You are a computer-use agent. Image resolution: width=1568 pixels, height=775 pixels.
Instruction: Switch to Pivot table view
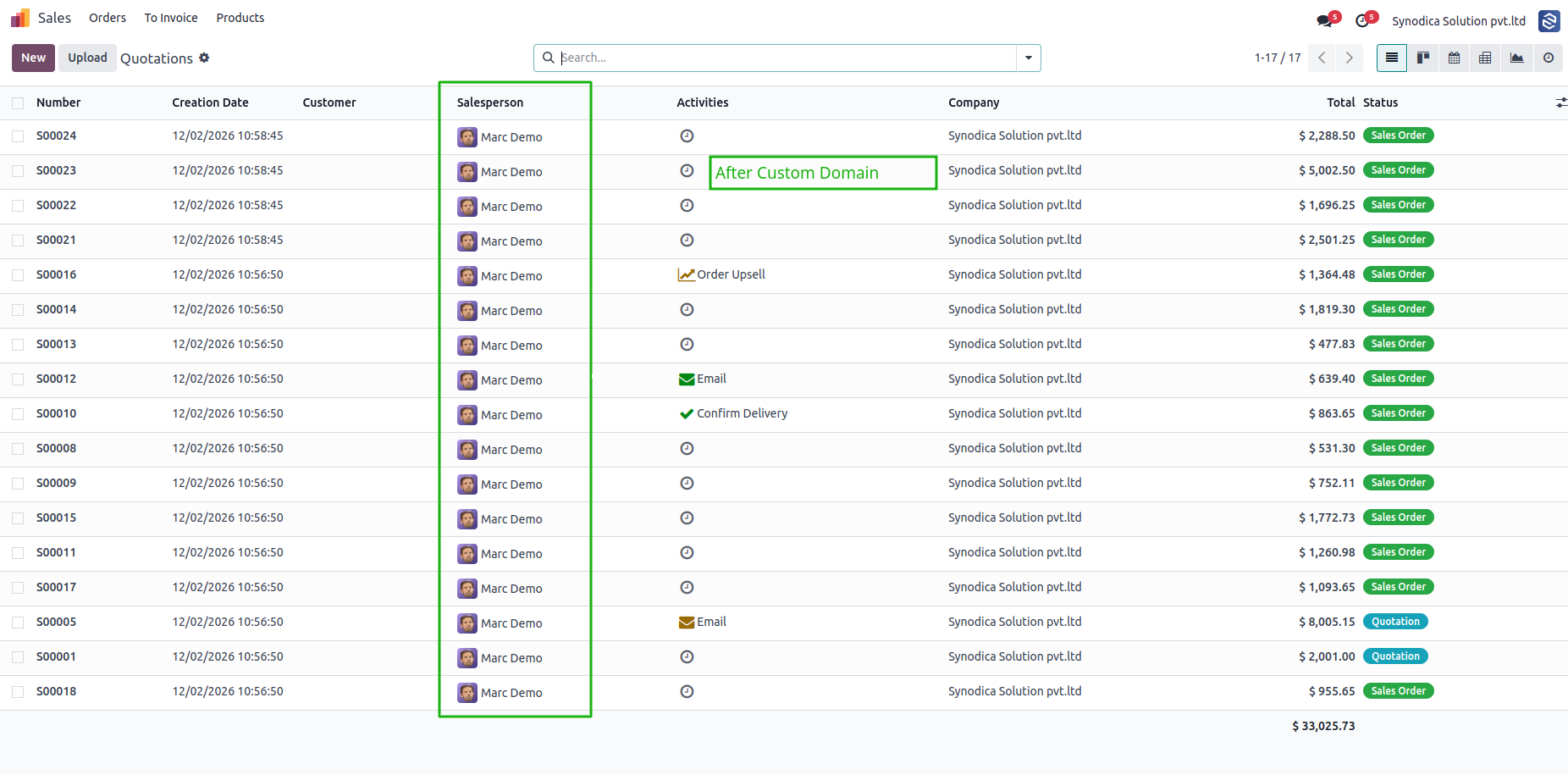click(x=1485, y=58)
